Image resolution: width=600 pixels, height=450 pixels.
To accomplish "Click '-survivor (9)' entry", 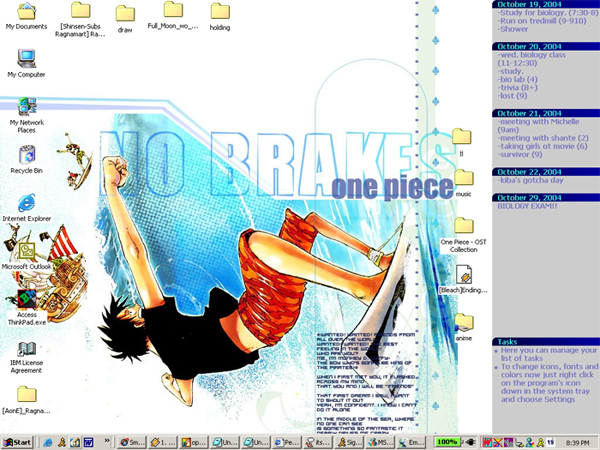I will 520,154.
